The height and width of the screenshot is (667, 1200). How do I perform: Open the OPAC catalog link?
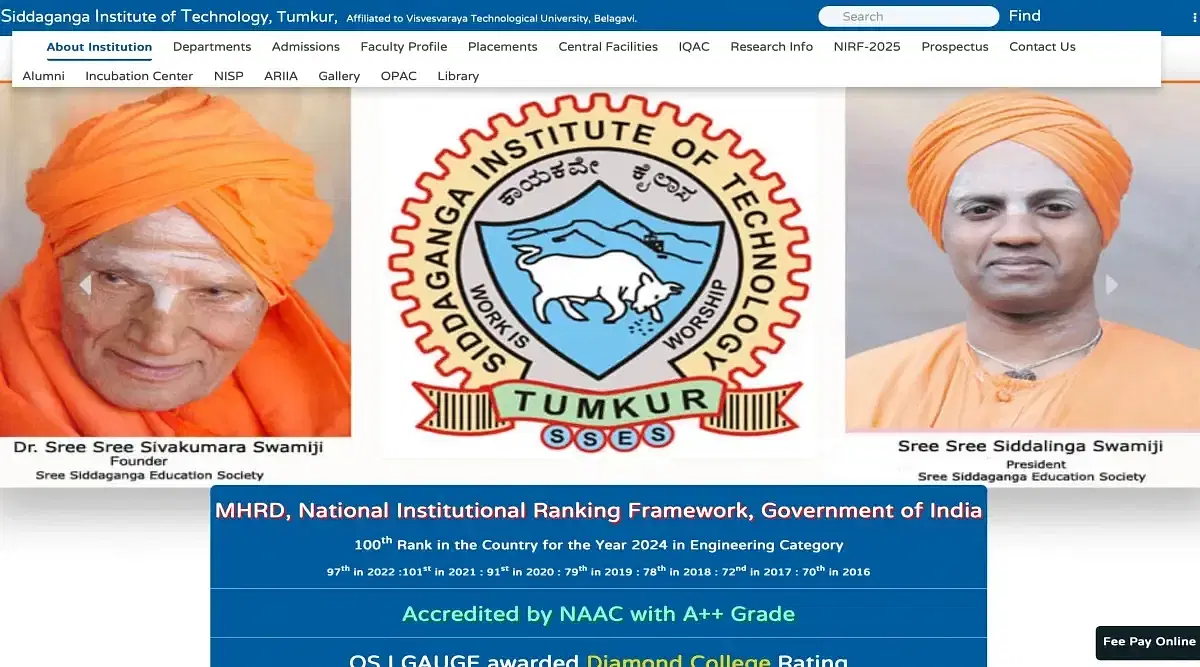click(399, 76)
